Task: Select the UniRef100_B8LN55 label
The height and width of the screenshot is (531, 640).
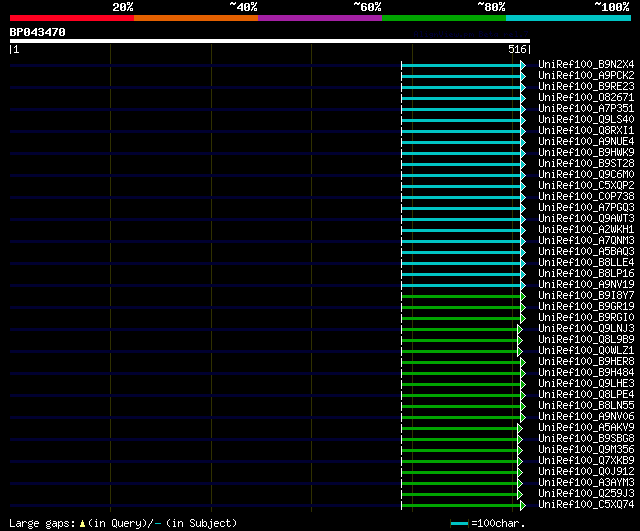Action: [x=586, y=406]
